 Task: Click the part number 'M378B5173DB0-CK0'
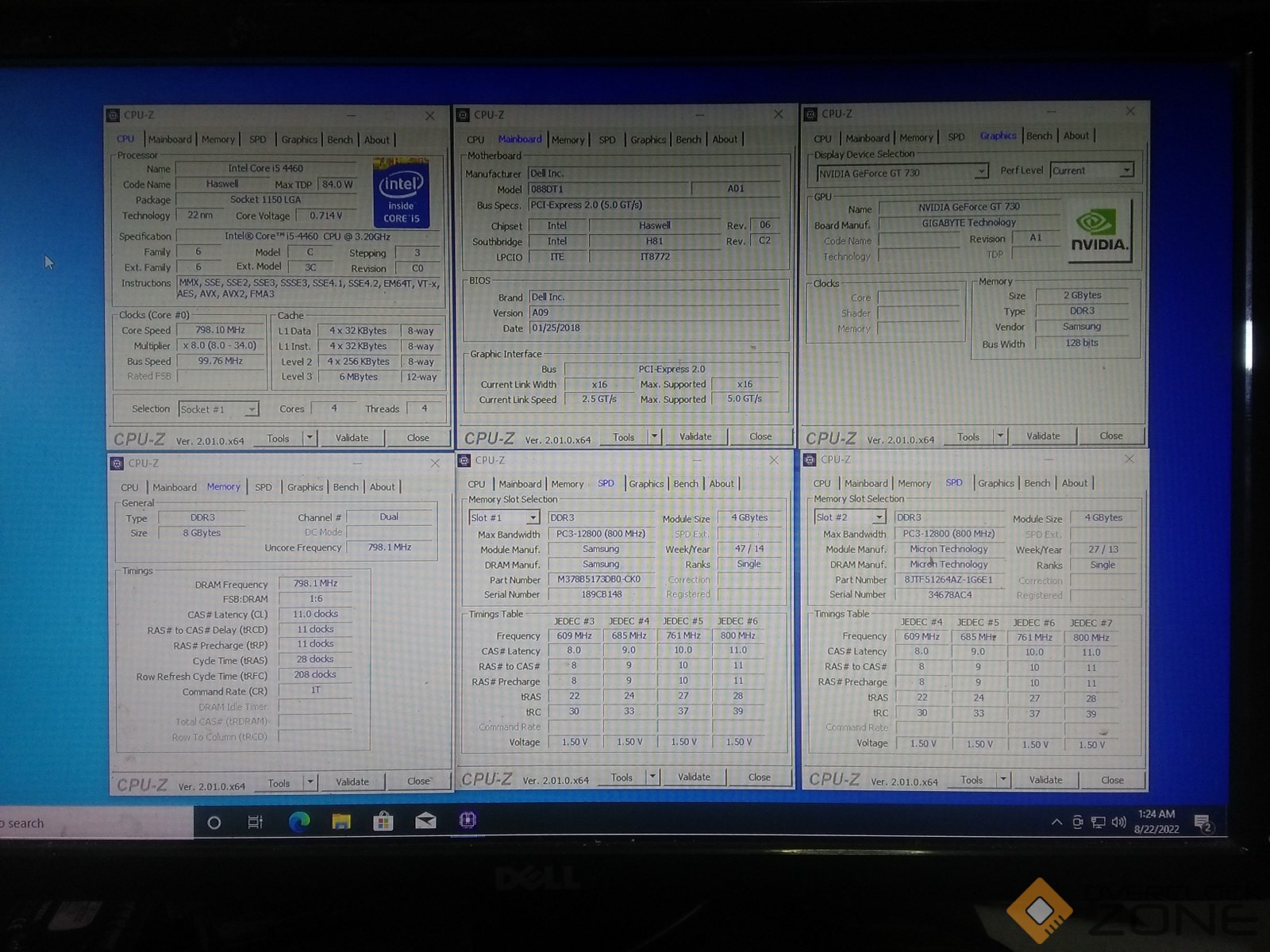pyautogui.click(x=600, y=579)
